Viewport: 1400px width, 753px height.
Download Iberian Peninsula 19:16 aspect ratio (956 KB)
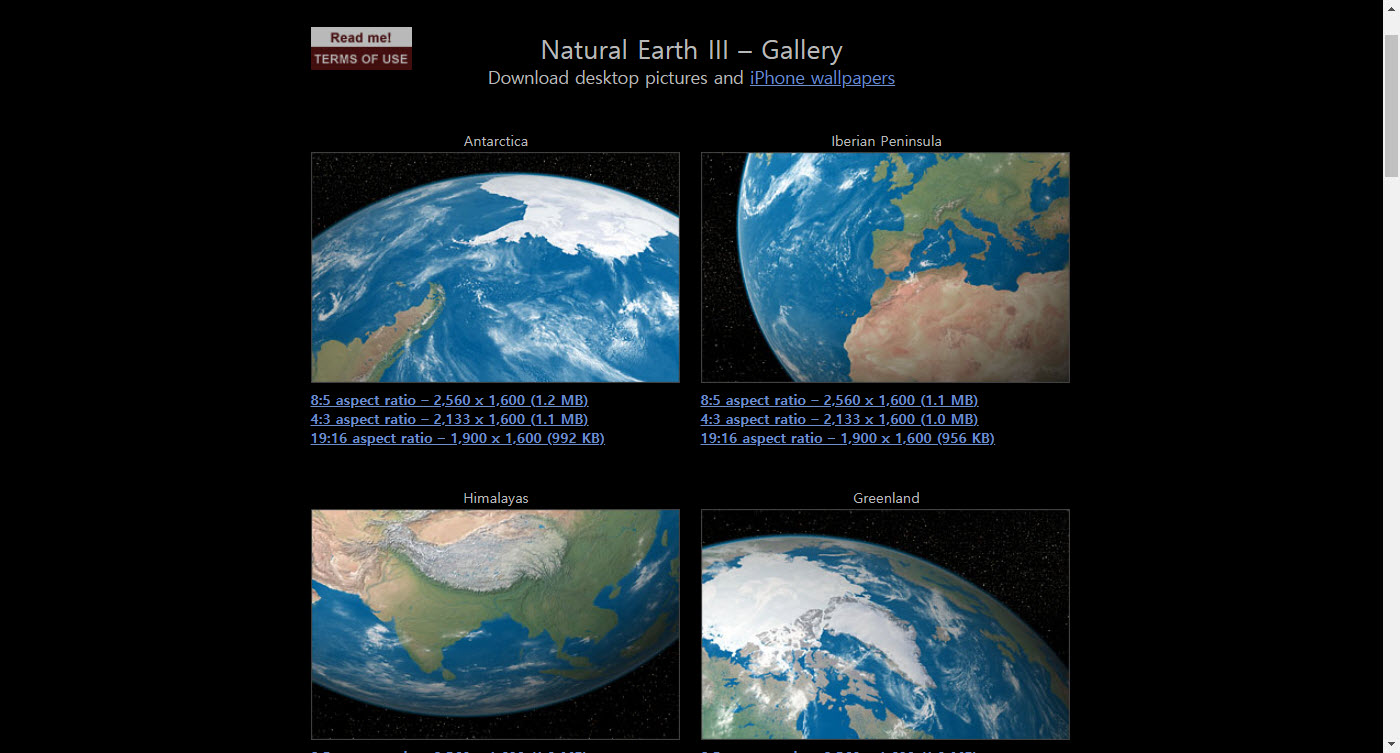click(848, 438)
